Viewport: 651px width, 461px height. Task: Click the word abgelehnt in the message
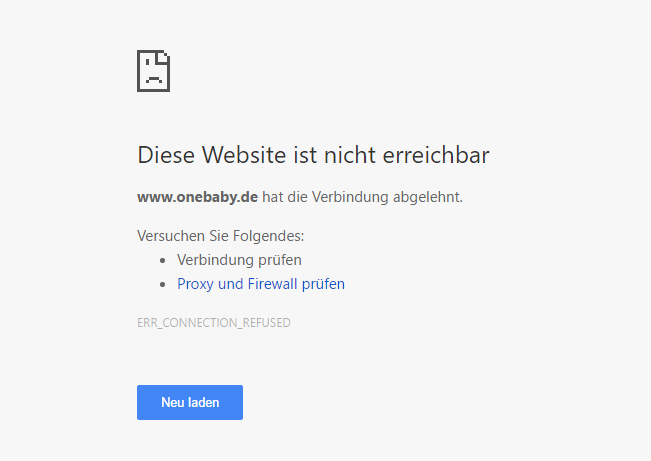[x=428, y=197]
